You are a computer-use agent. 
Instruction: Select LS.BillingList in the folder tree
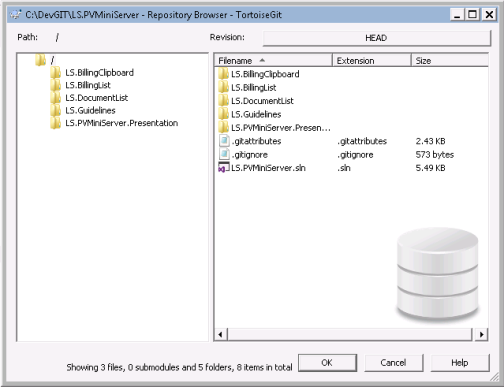point(88,85)
